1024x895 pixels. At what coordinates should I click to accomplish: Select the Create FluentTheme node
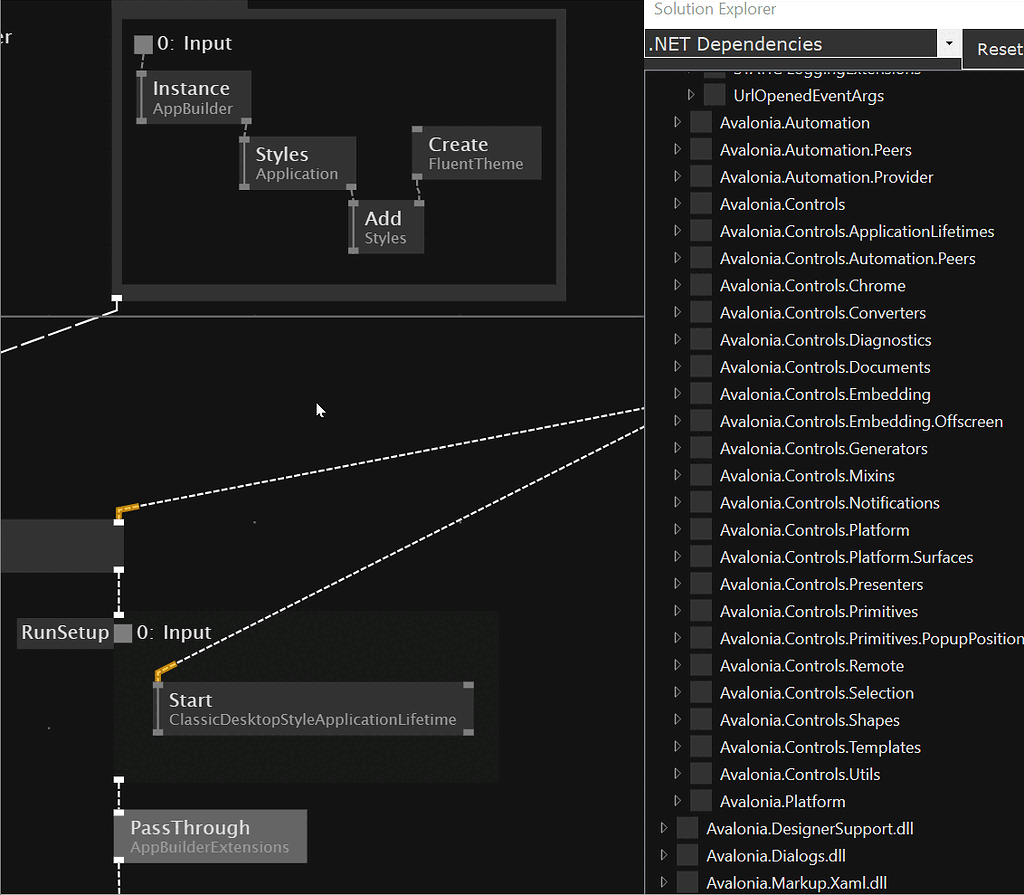pyautogui.click(x=476, y=152)
